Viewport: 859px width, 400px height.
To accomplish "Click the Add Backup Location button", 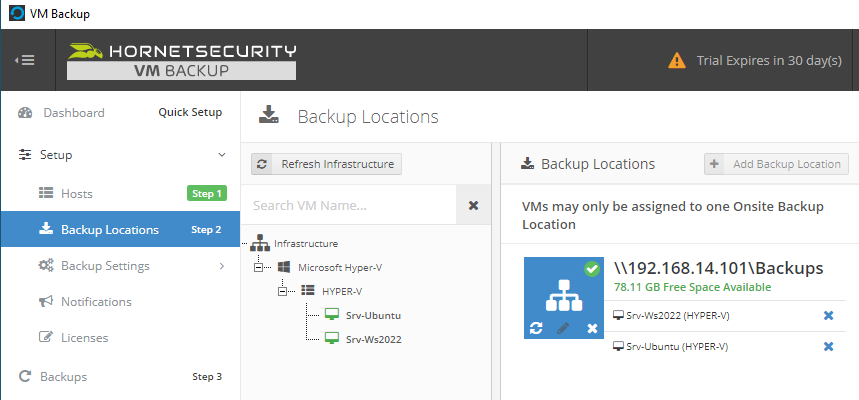I will pos(777,164).
